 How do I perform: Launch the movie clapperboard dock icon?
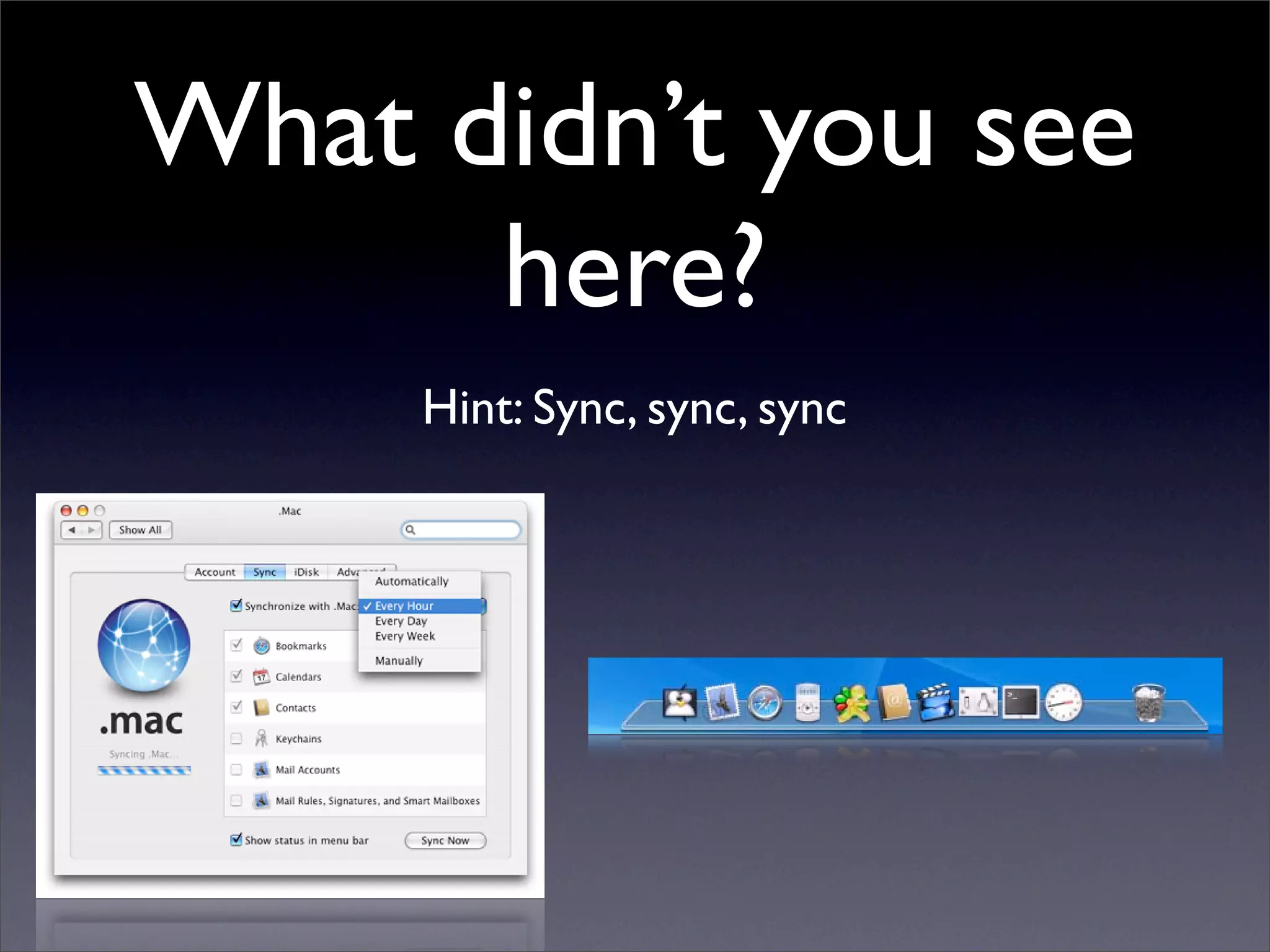coord(936,703)
